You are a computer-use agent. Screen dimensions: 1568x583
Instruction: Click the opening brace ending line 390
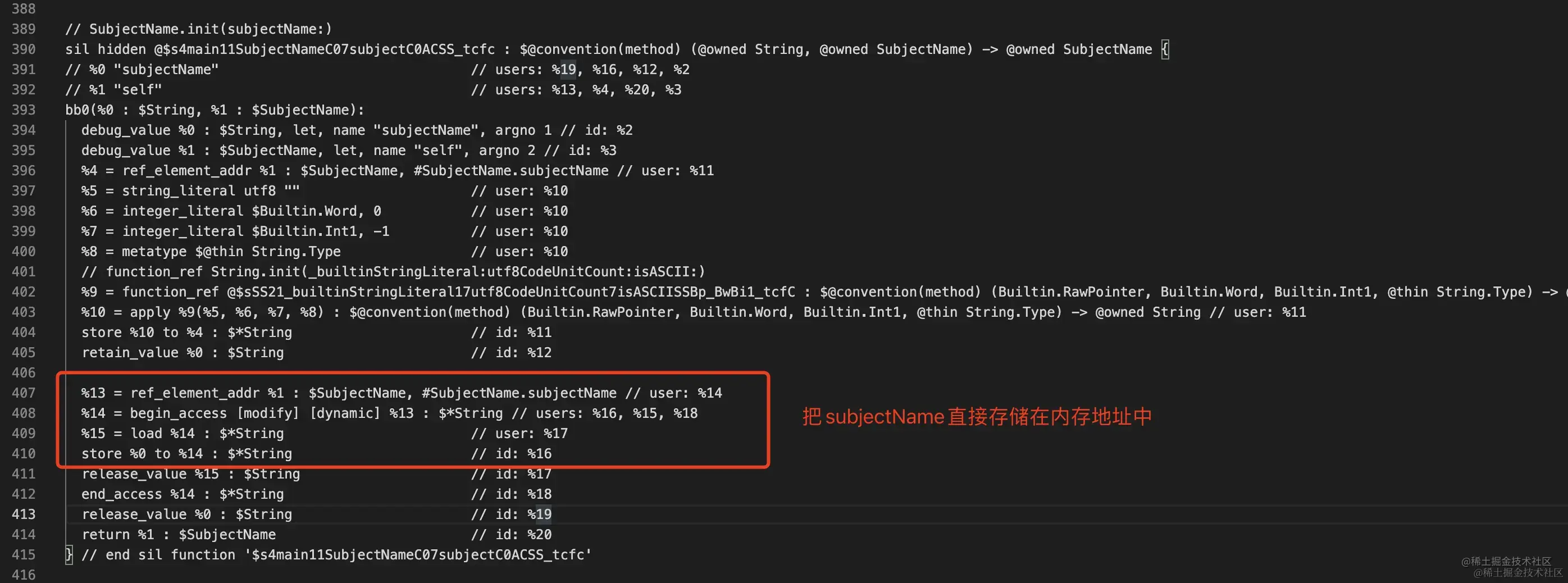click(1164, 49)
